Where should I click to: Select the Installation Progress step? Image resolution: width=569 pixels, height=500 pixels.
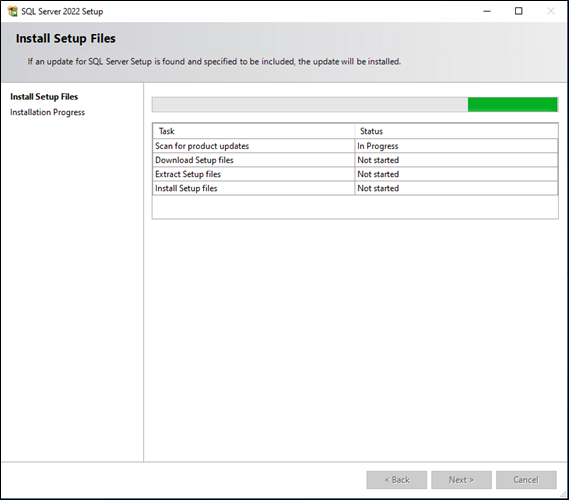47,112
